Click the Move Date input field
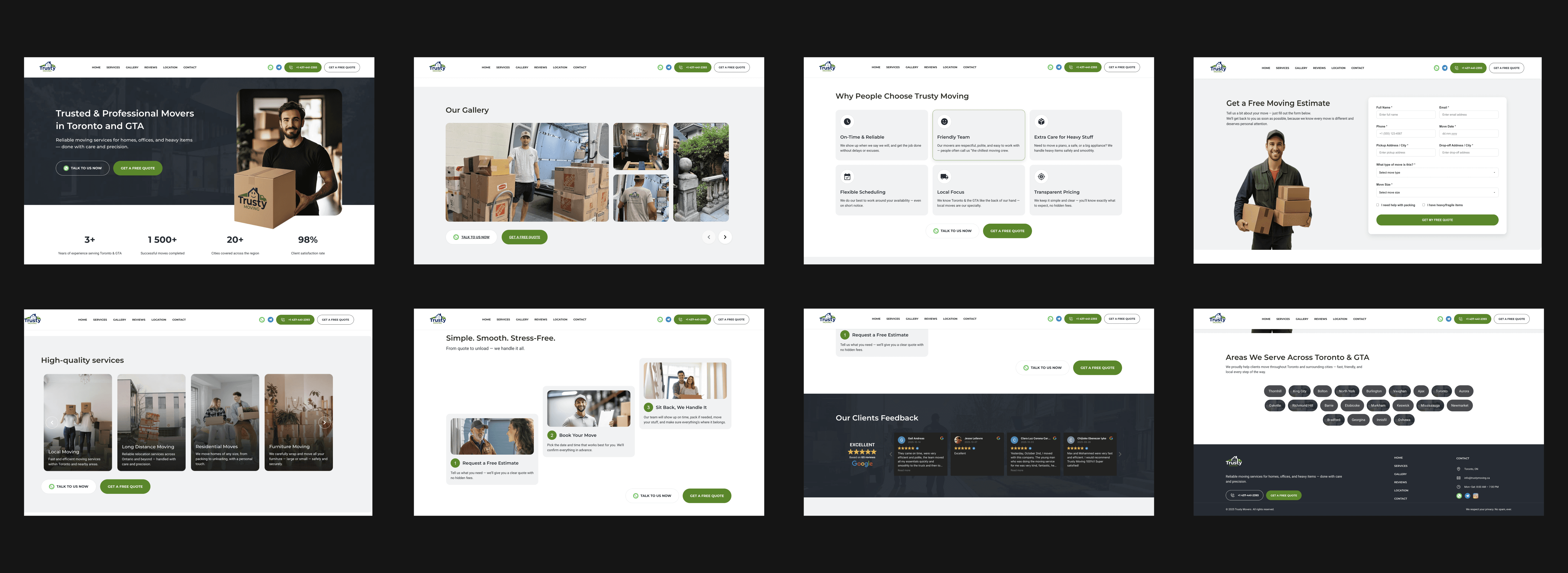 tap(1469, 133)
